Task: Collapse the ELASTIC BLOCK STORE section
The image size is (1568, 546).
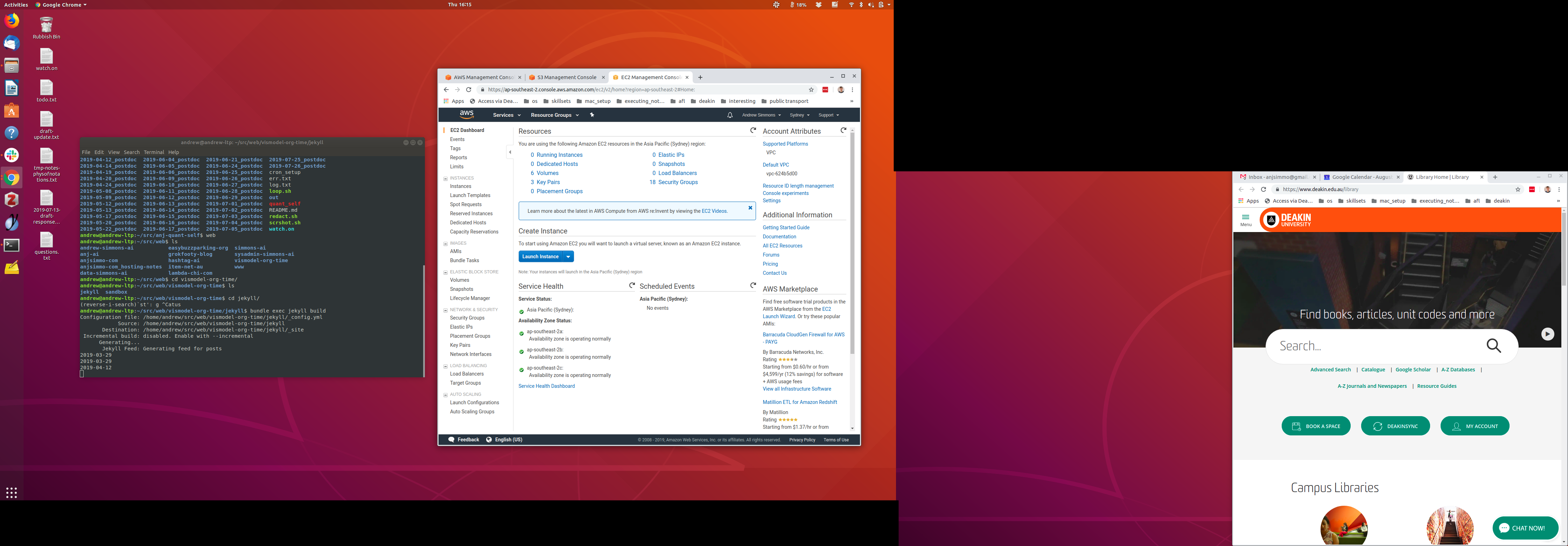Action: [x=446, y=272]
